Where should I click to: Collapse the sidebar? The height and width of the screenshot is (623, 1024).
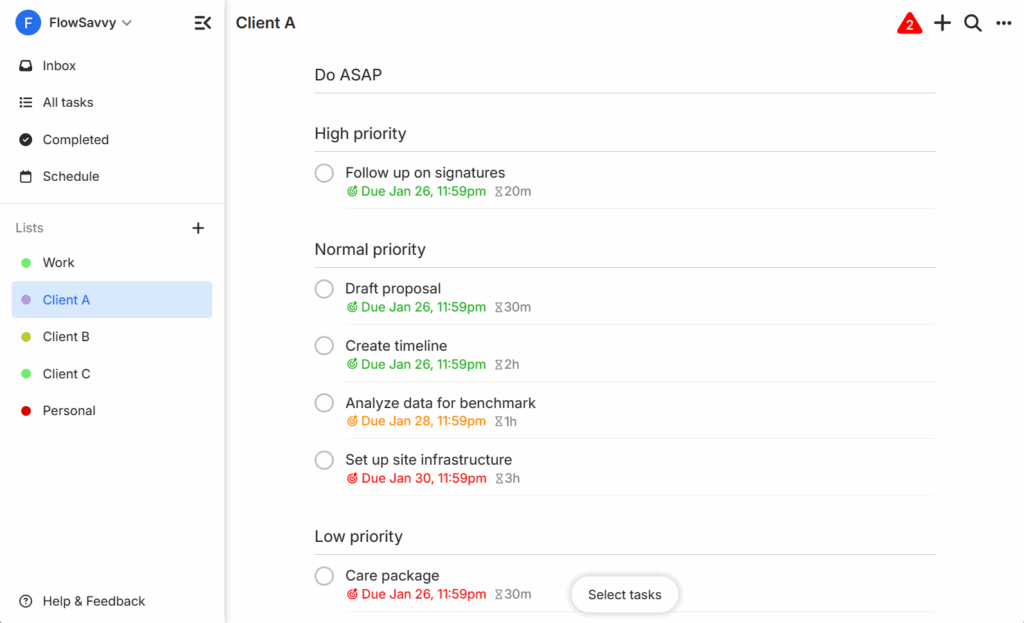[202, 22]
